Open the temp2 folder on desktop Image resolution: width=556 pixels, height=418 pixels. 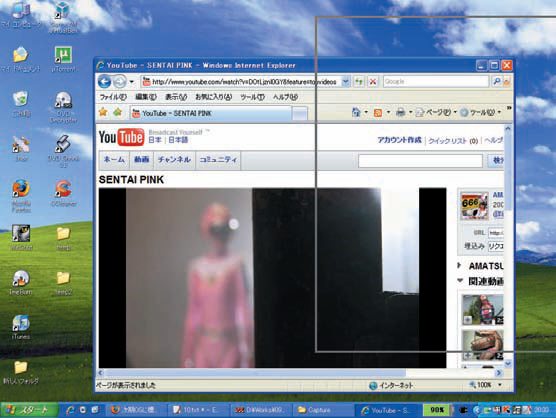pos(63,283)
